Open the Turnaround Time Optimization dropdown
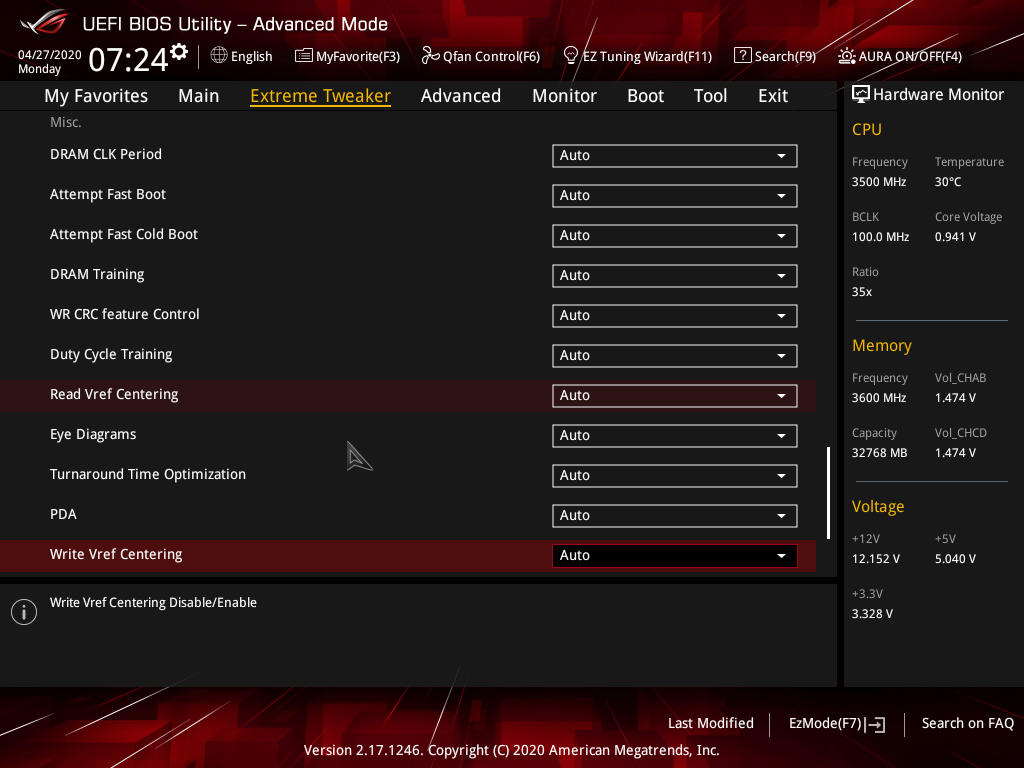The image size is (1024, 768). click(x=675, y=475)
